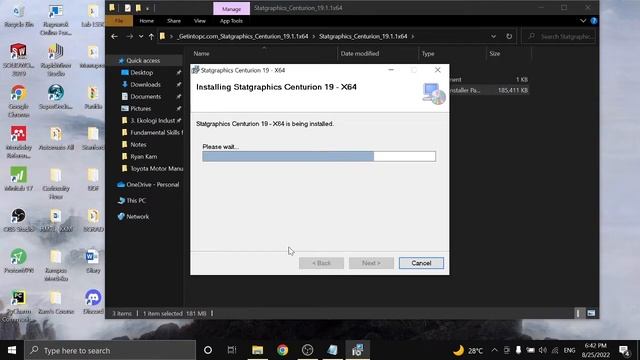
Task: Launch the Minitab 17 desktop shortcut
Action: pos(18,179)
